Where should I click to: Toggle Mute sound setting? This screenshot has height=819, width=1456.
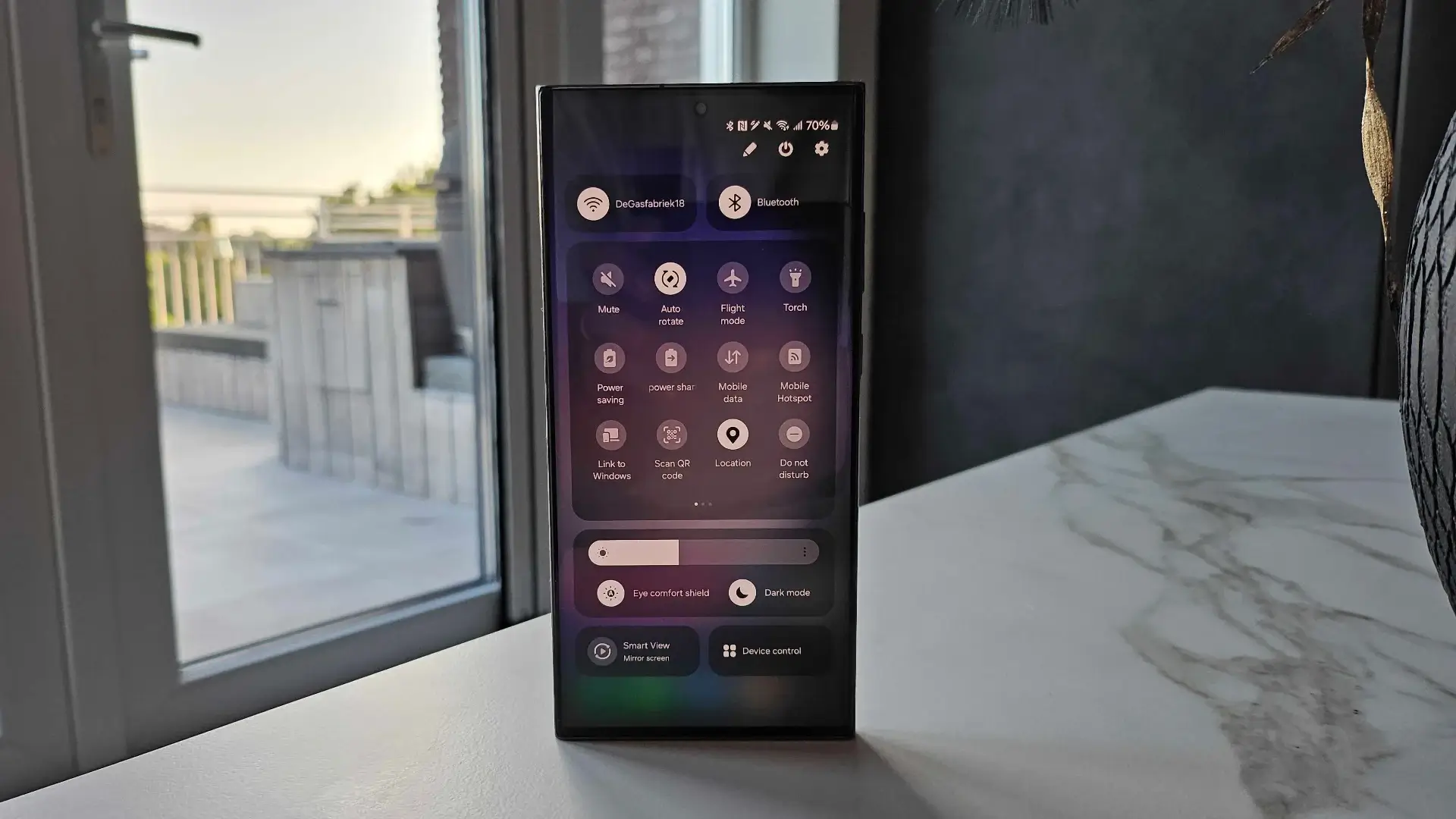[x=608, y=279]
